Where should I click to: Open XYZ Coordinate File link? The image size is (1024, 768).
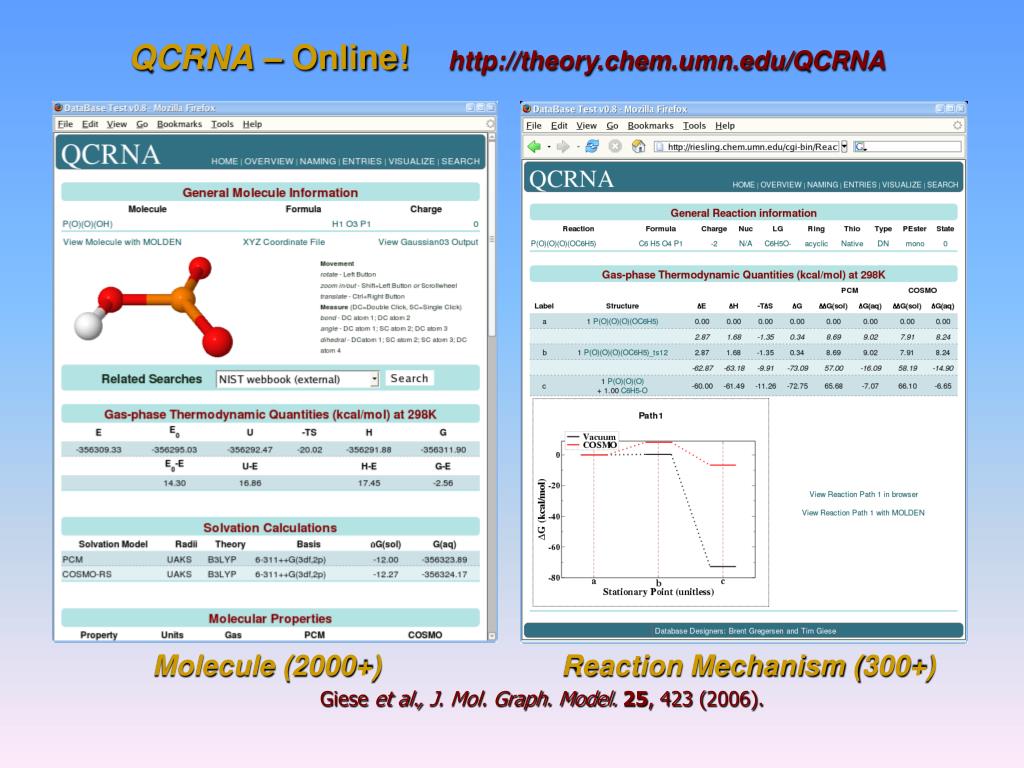coord(283,242)
